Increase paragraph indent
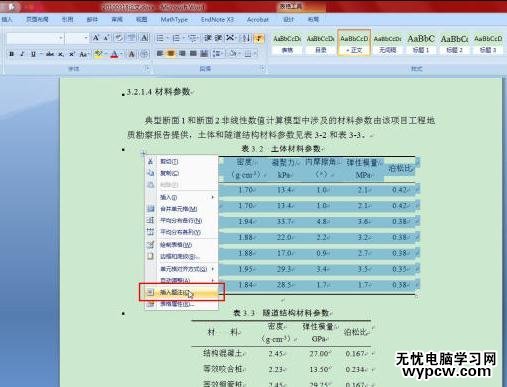Viewport: 507px width, 387px height. pos(219,38)
